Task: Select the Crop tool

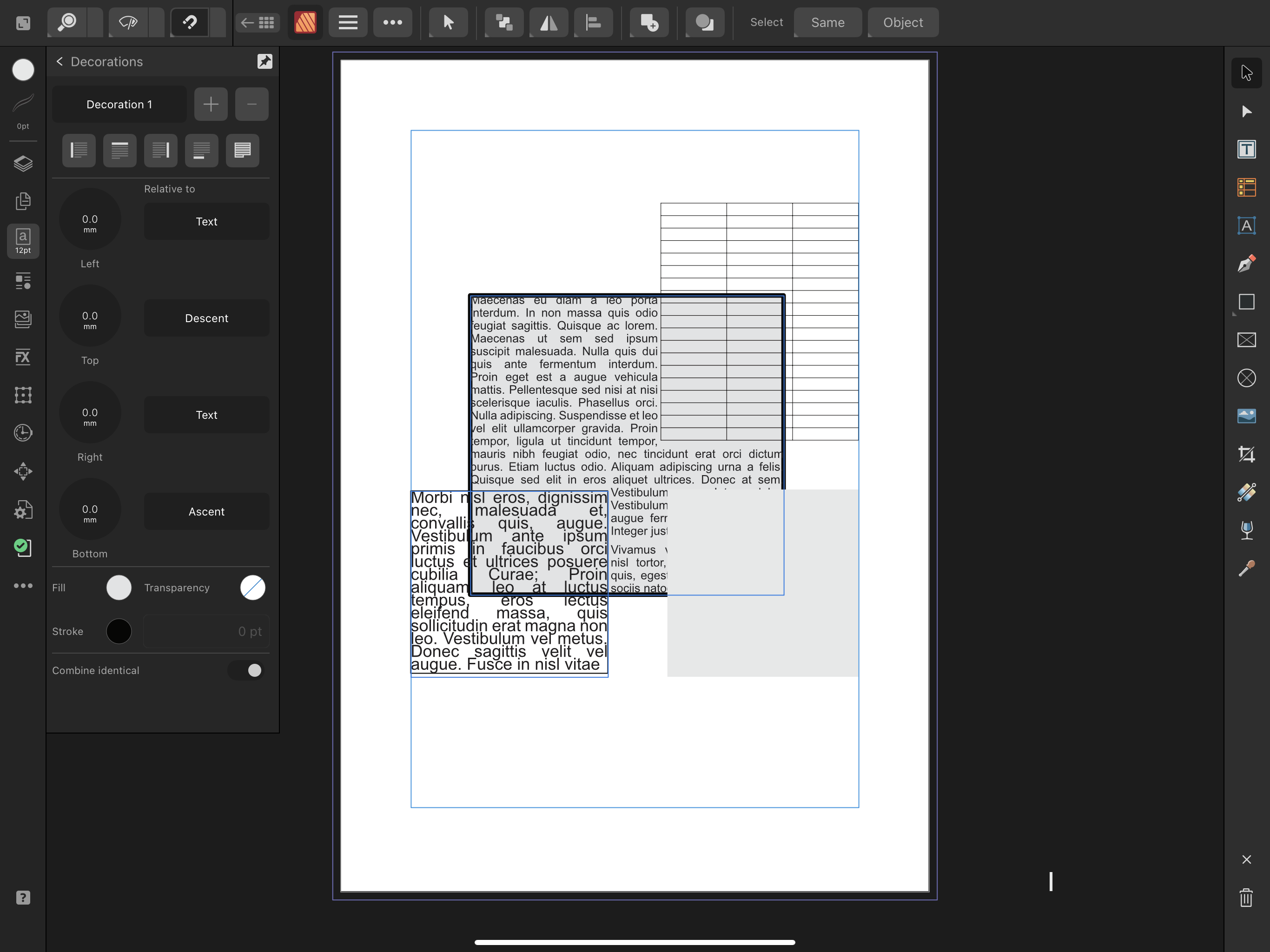Action: point(1246,454)
